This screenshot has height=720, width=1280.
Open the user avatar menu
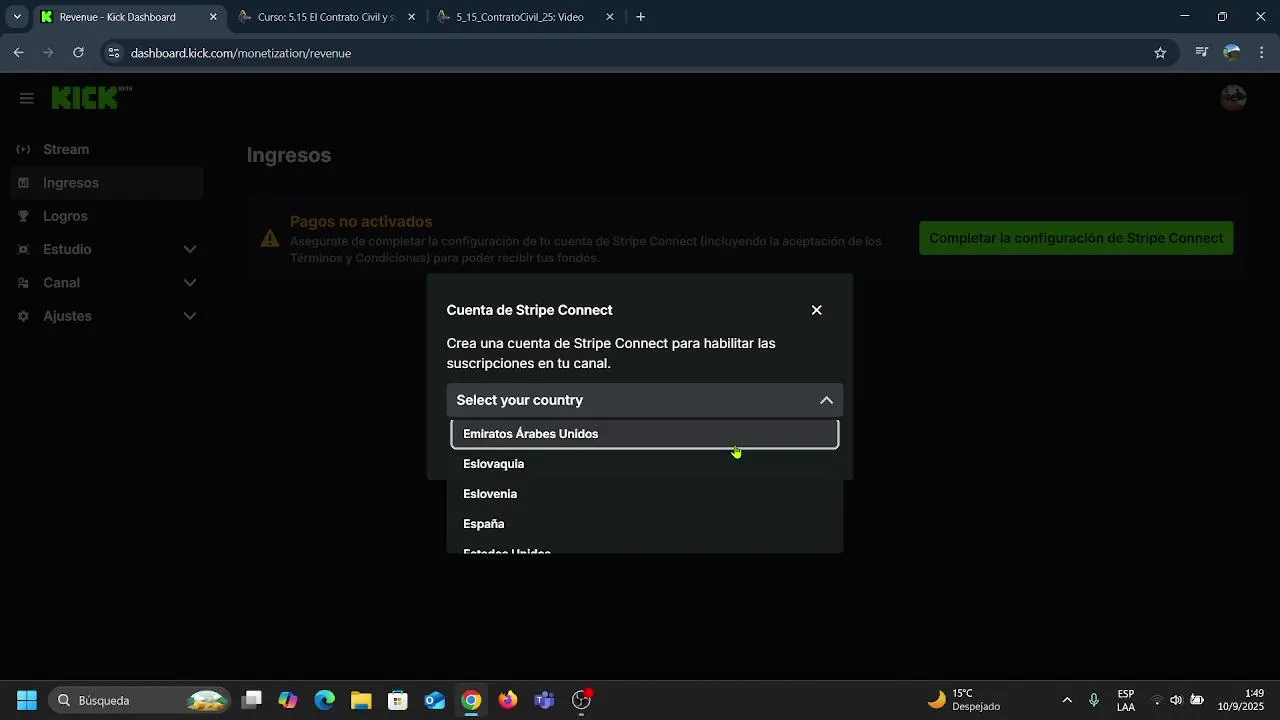point(1233,98)
